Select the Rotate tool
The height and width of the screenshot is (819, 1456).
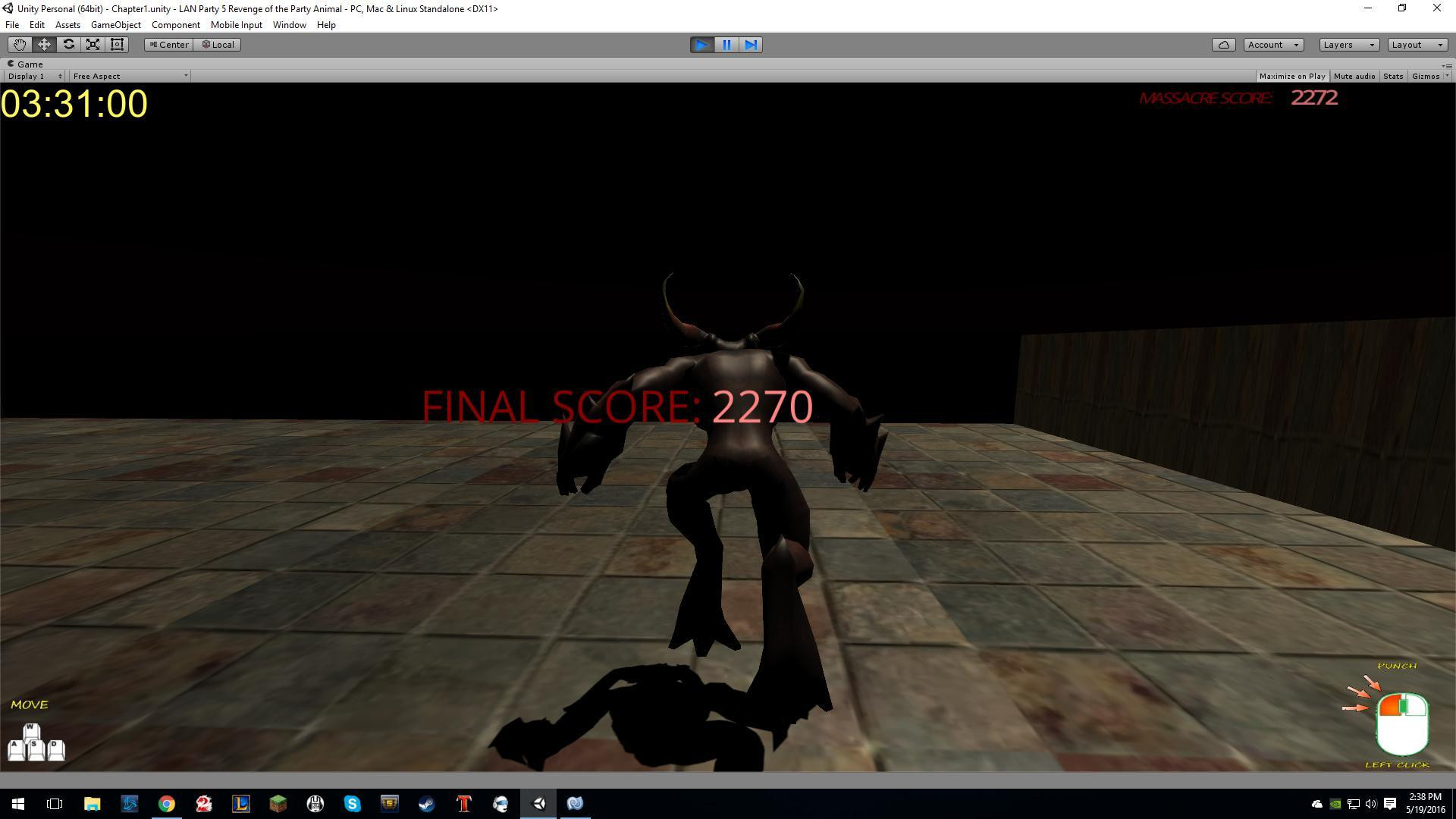[68, 45]
